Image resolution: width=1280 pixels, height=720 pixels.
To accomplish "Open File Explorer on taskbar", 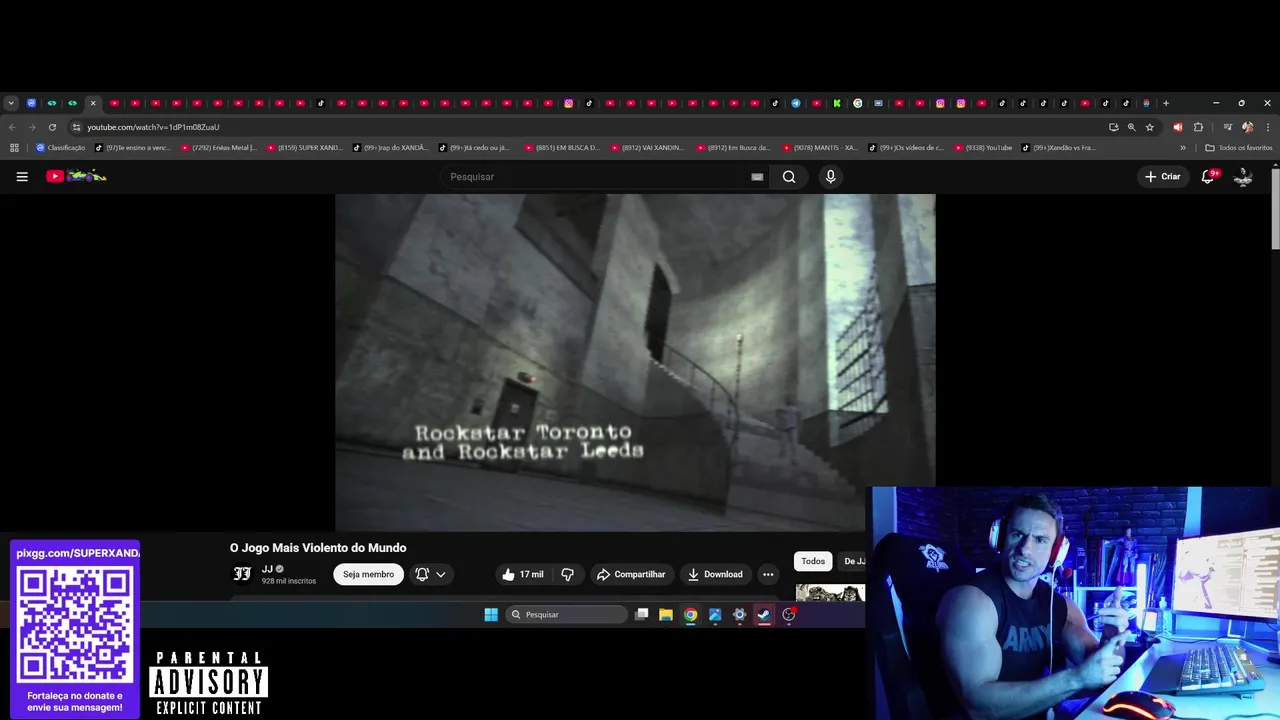I will point(666,615).
